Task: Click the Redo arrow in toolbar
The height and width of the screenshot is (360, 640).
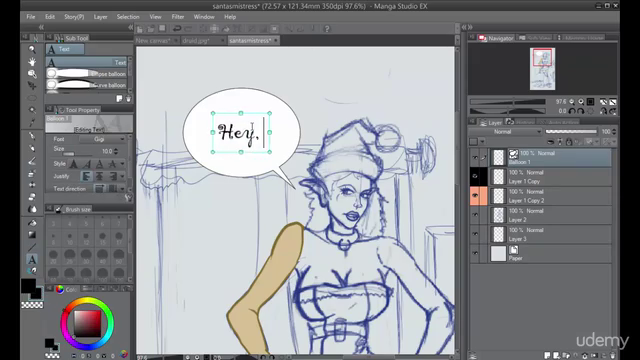Action: click(188, 29)
